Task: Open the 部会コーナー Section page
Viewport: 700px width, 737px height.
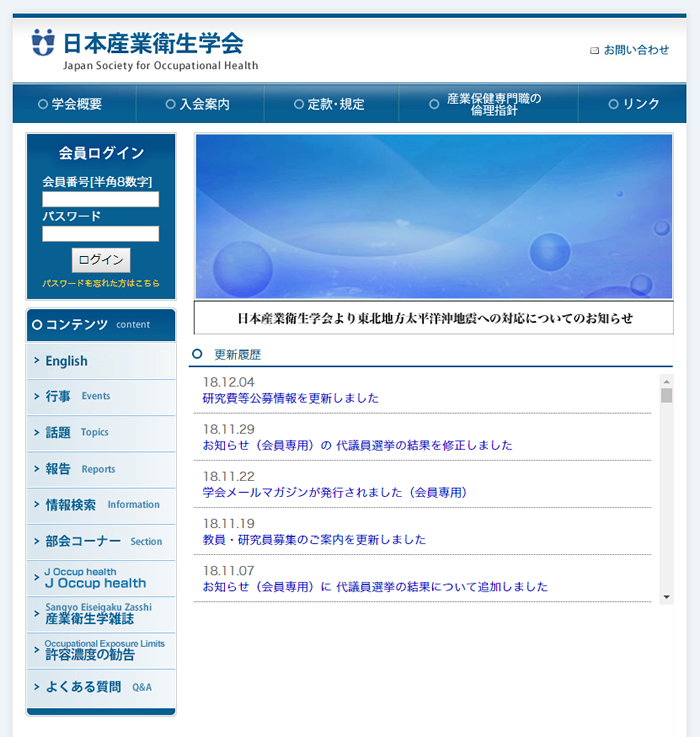Action: coord(101,541)
